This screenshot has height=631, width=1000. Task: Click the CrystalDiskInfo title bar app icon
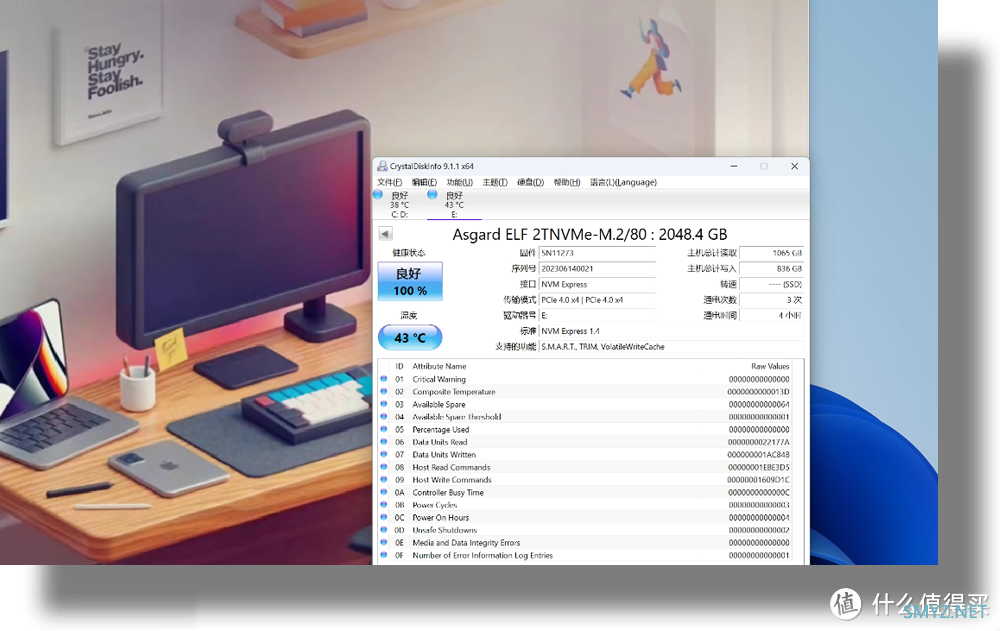point(382,167)
